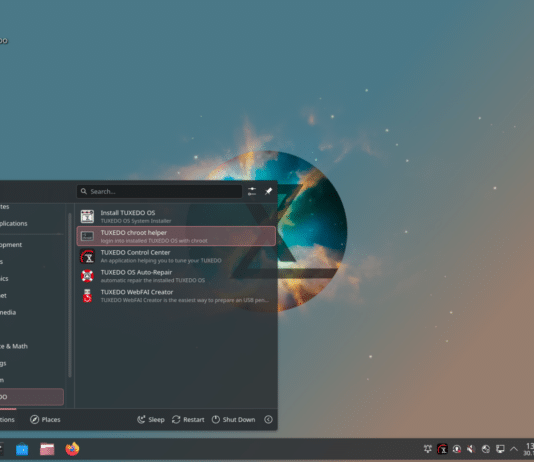This screenshot has height=462, width=534.
Task: Open Discover store from taskbar
Action: (22, 449)
